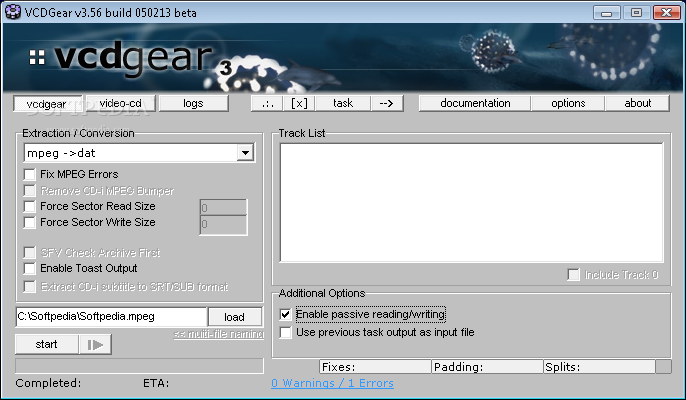686x400 pixels.
Task: Close the VCDGear window
Action: coord(666,13)
